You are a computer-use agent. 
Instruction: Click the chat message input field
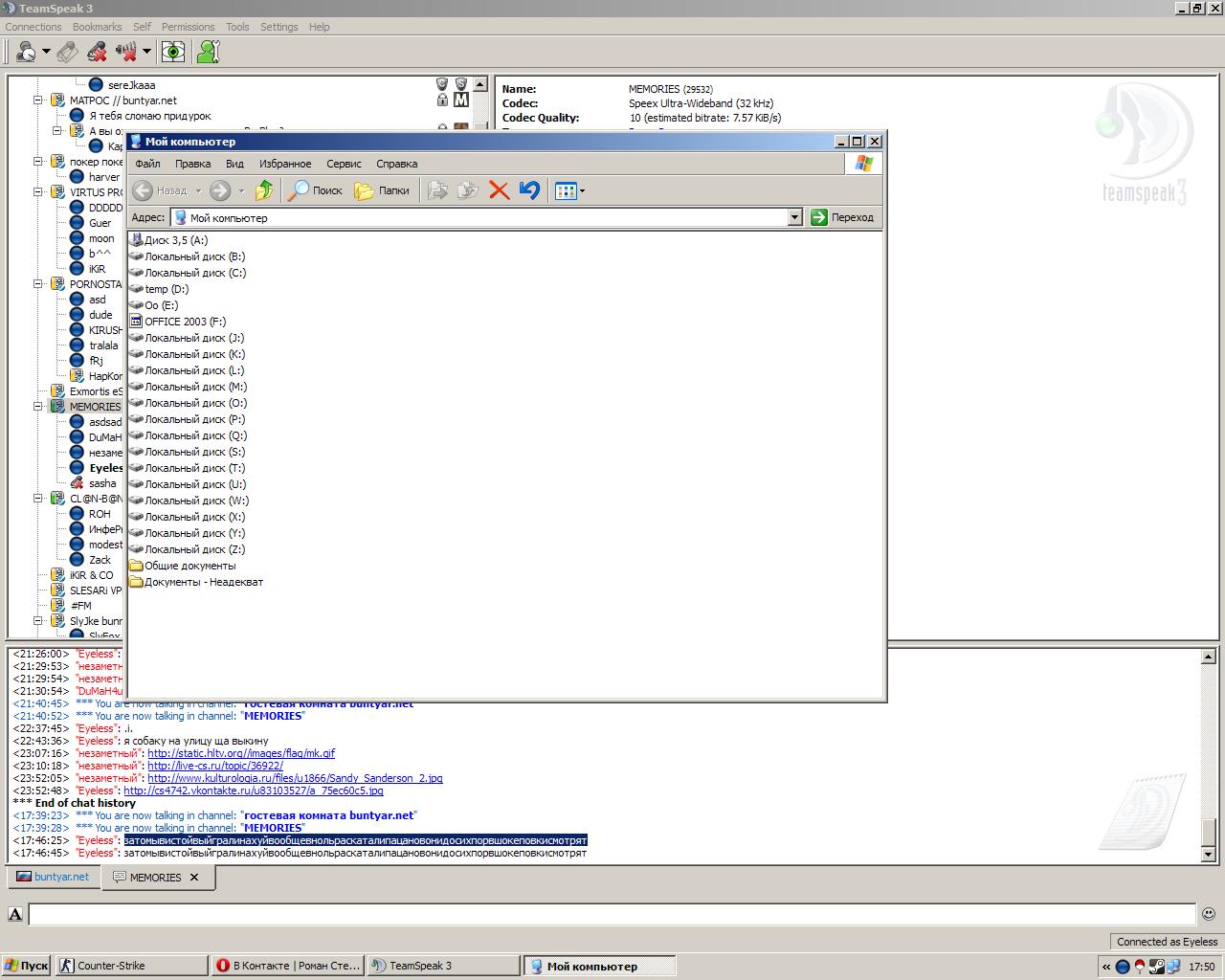[612, 914]
